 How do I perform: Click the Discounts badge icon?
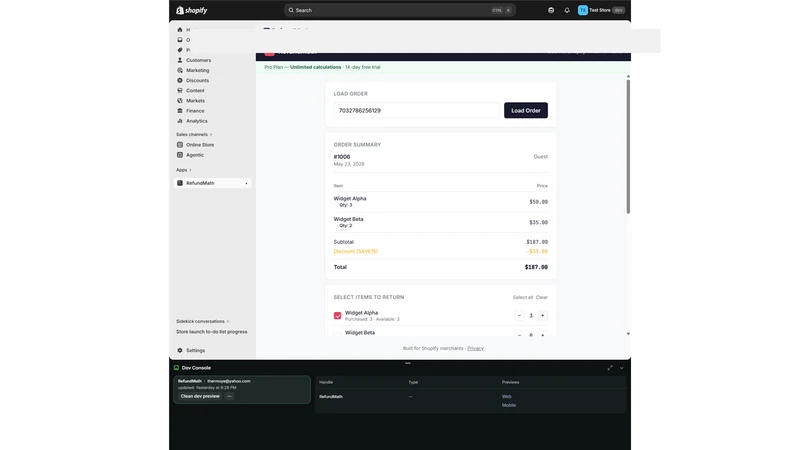[180, 81]
